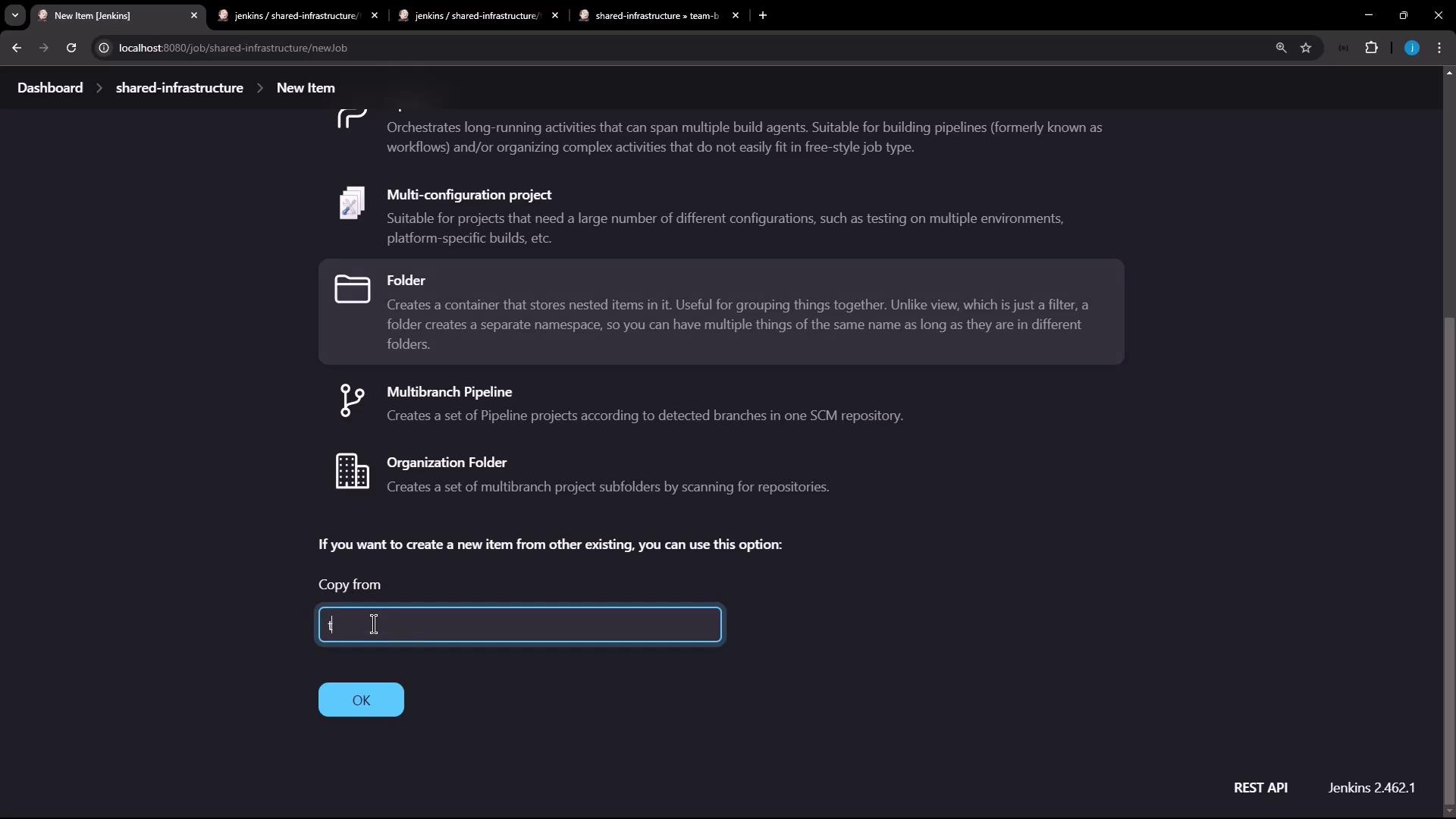1456x819 pixels.
Task: Click the Pipeline item icon
Action: click(352, 118)
